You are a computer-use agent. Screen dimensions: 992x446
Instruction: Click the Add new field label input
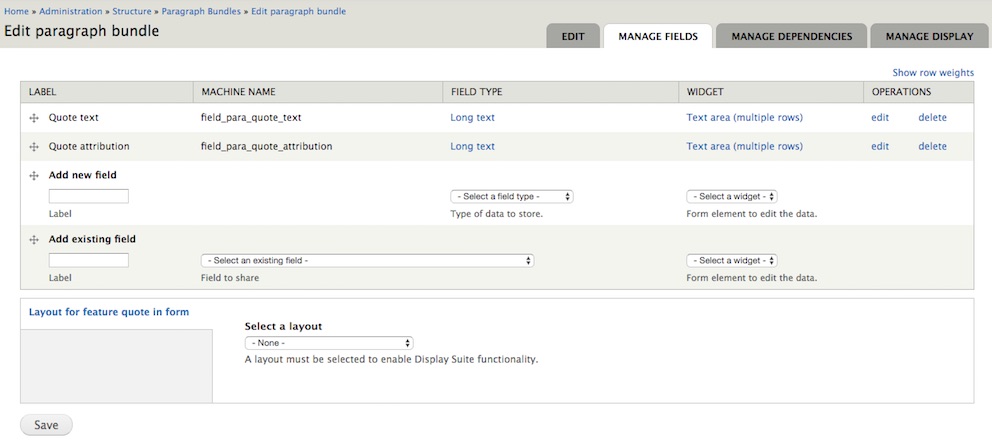(x=89, y=197)
